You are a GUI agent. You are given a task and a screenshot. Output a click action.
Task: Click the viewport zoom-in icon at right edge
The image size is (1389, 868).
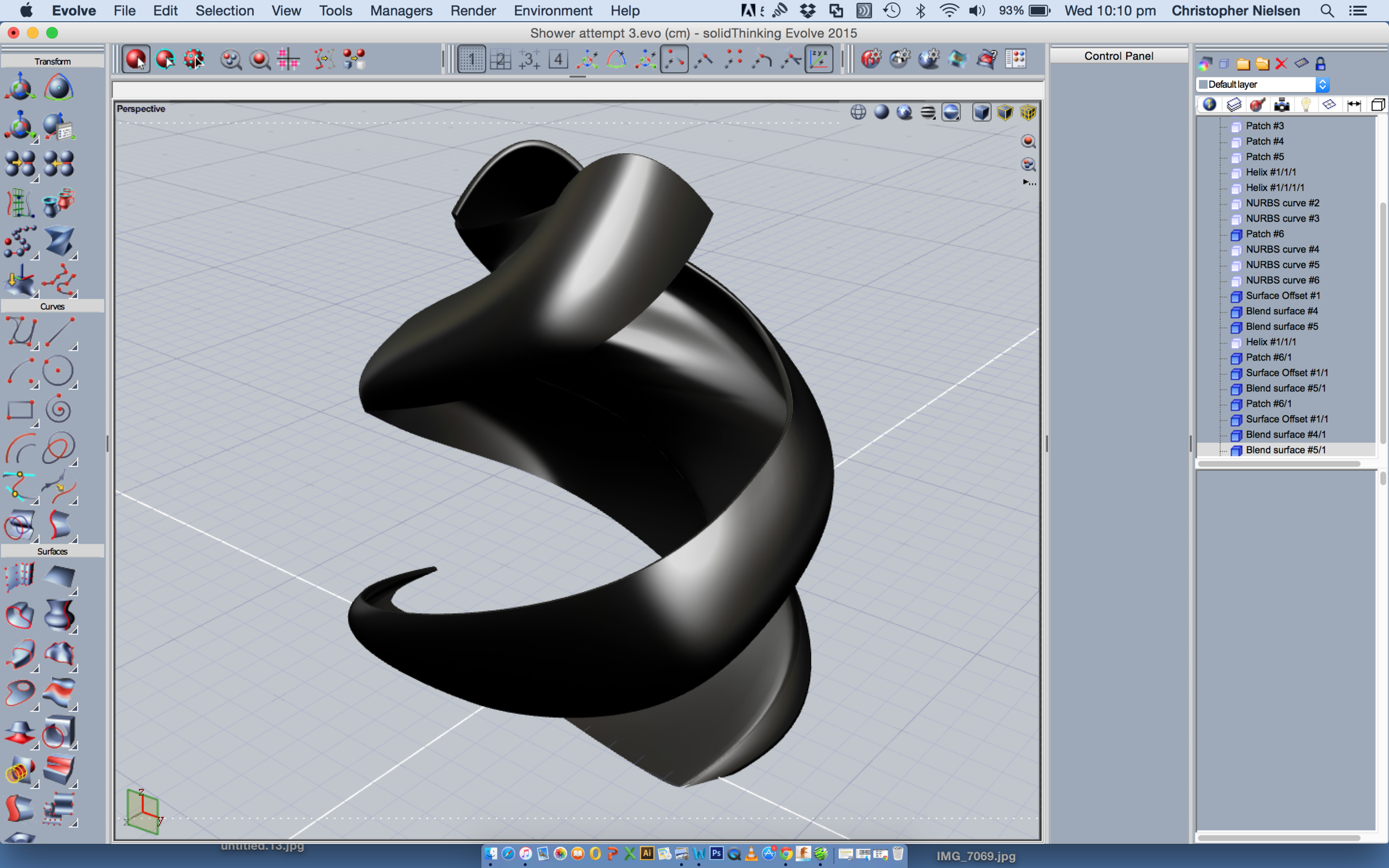pyautogui.click(x=1028, y=141)
